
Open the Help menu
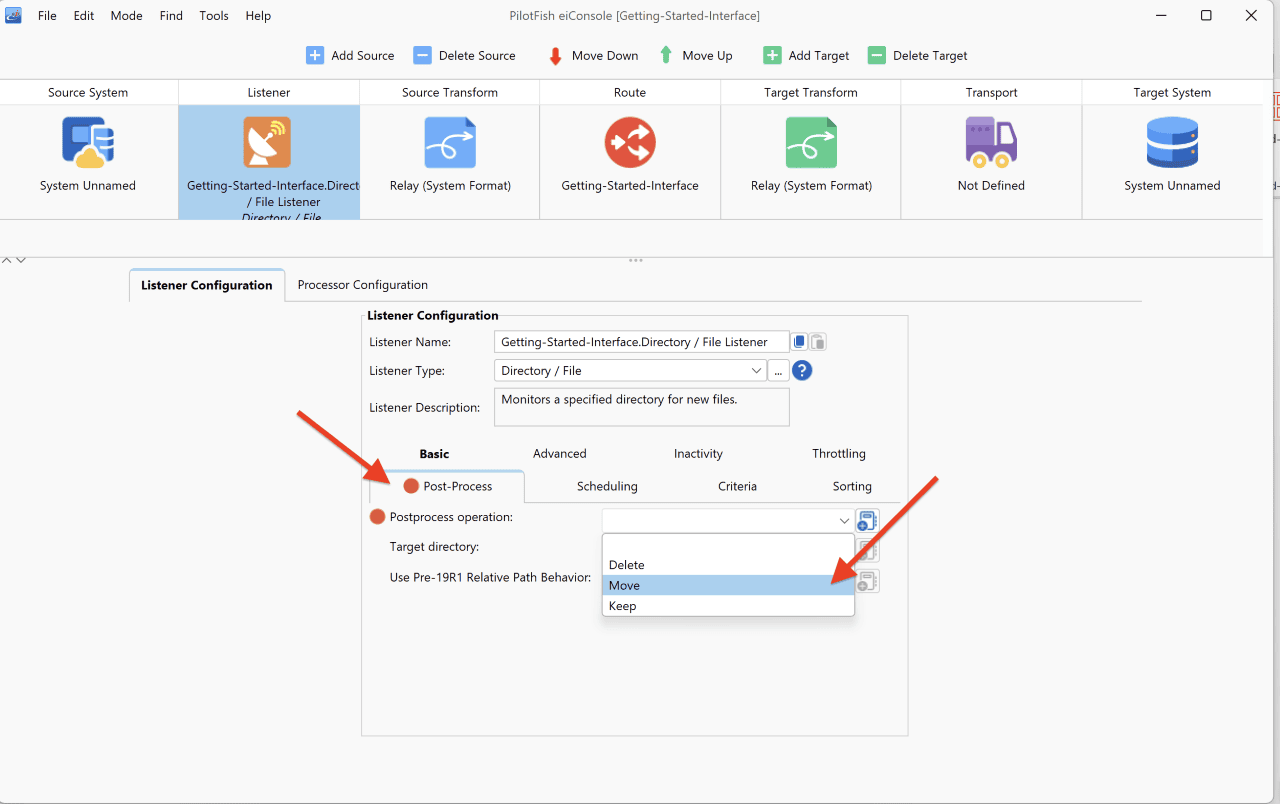point(258,16)
